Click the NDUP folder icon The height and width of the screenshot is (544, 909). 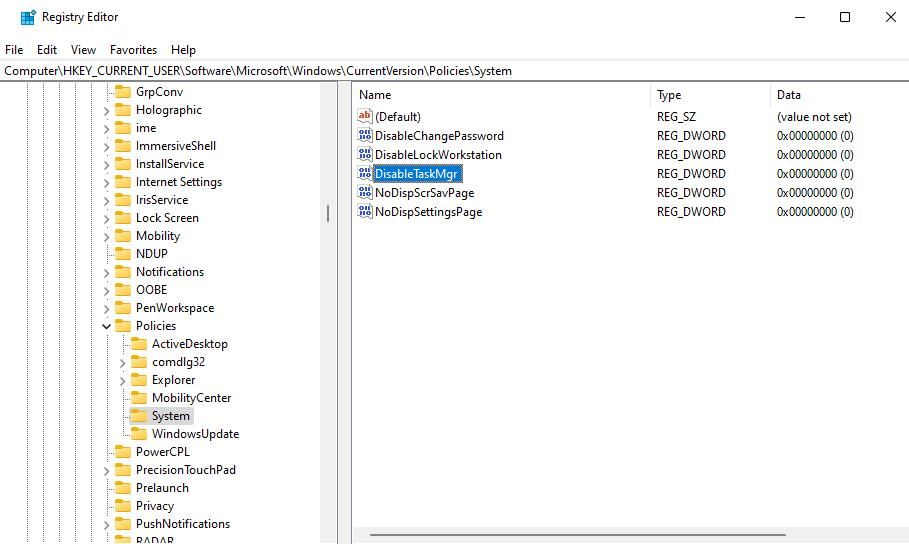123,253
